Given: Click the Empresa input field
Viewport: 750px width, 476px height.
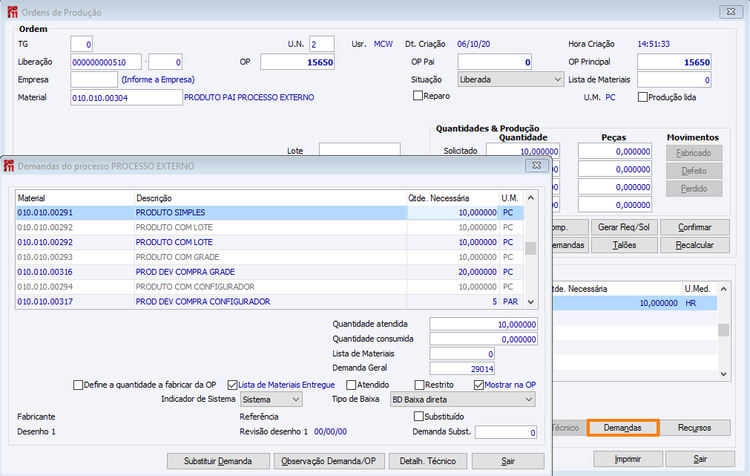Looking at the screenshot, I should pos(94,79).
